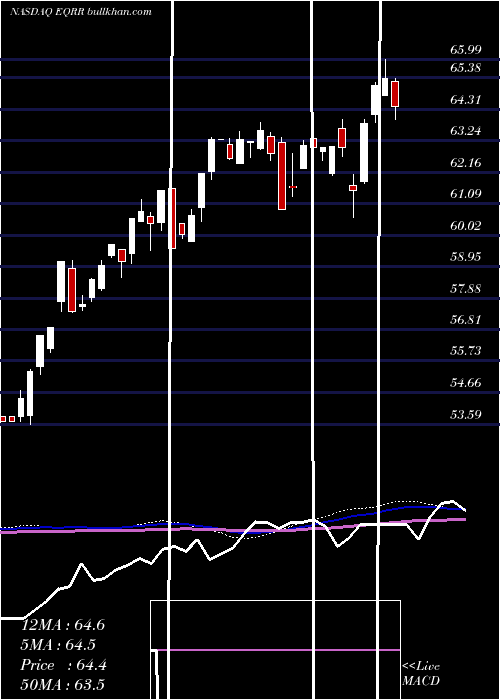Viewport: 500px width, 700px height.
Task: Click the 5MA : 64.5 readout
Action: (x=59, y=645)
